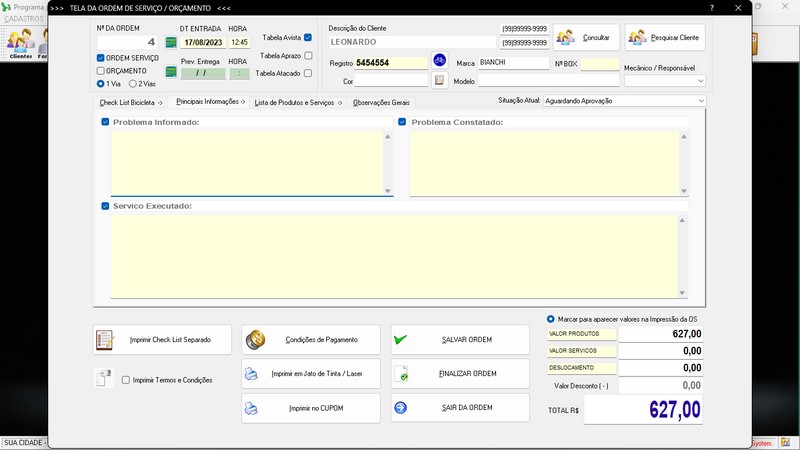
Task: Click scroll down arrow in Problema Informado box
Action: pyautogui.click(x=388, y=191)
